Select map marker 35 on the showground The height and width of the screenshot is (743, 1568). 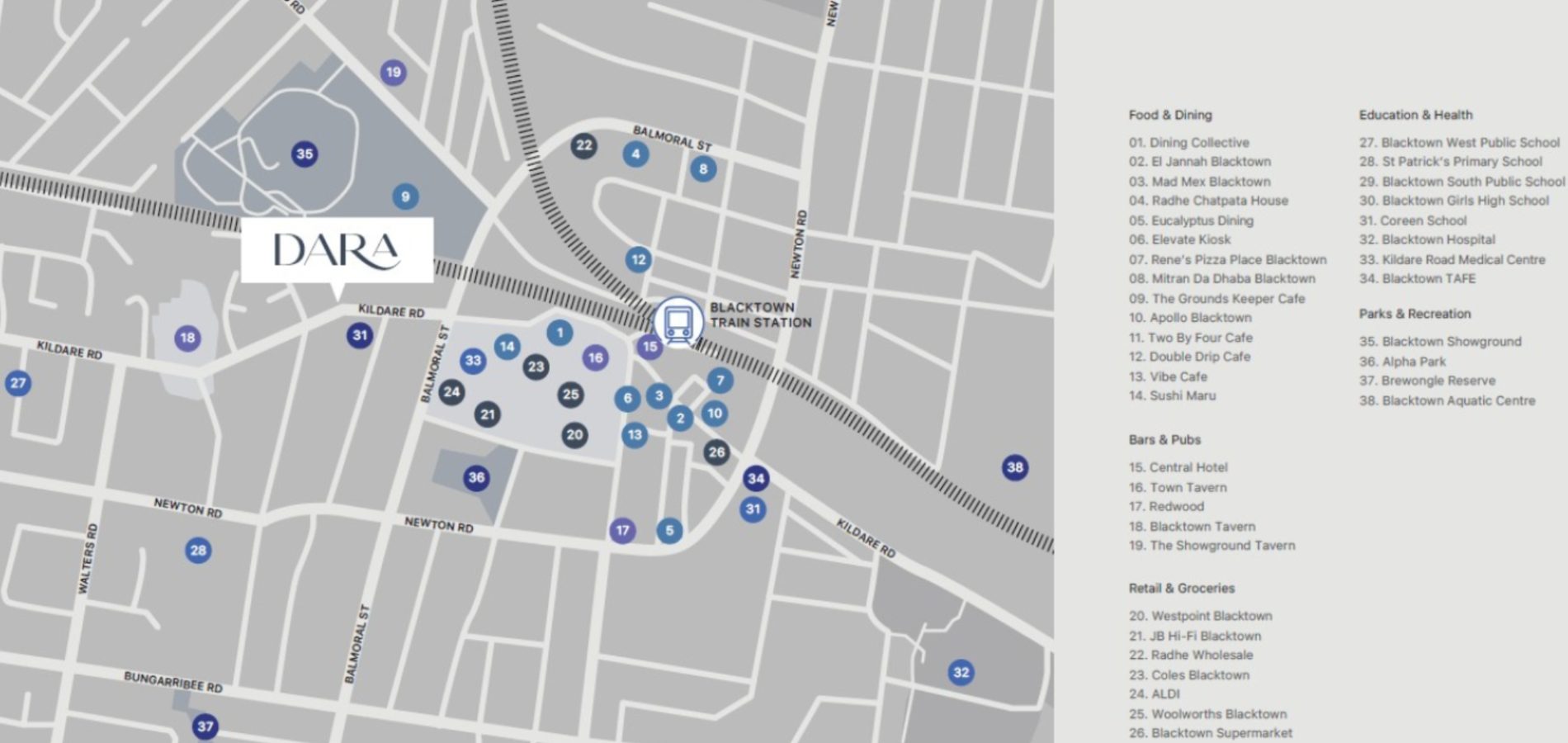[x=305, y=154]
